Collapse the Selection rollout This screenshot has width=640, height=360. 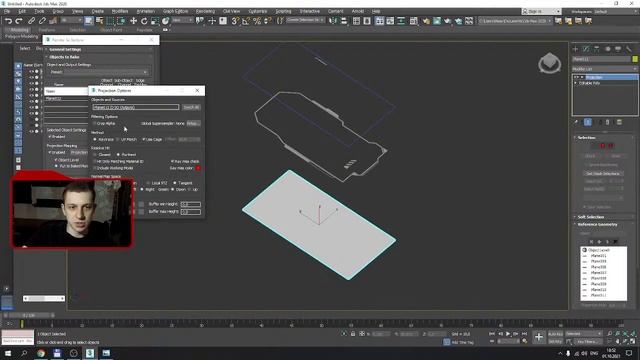click(586, 138)
